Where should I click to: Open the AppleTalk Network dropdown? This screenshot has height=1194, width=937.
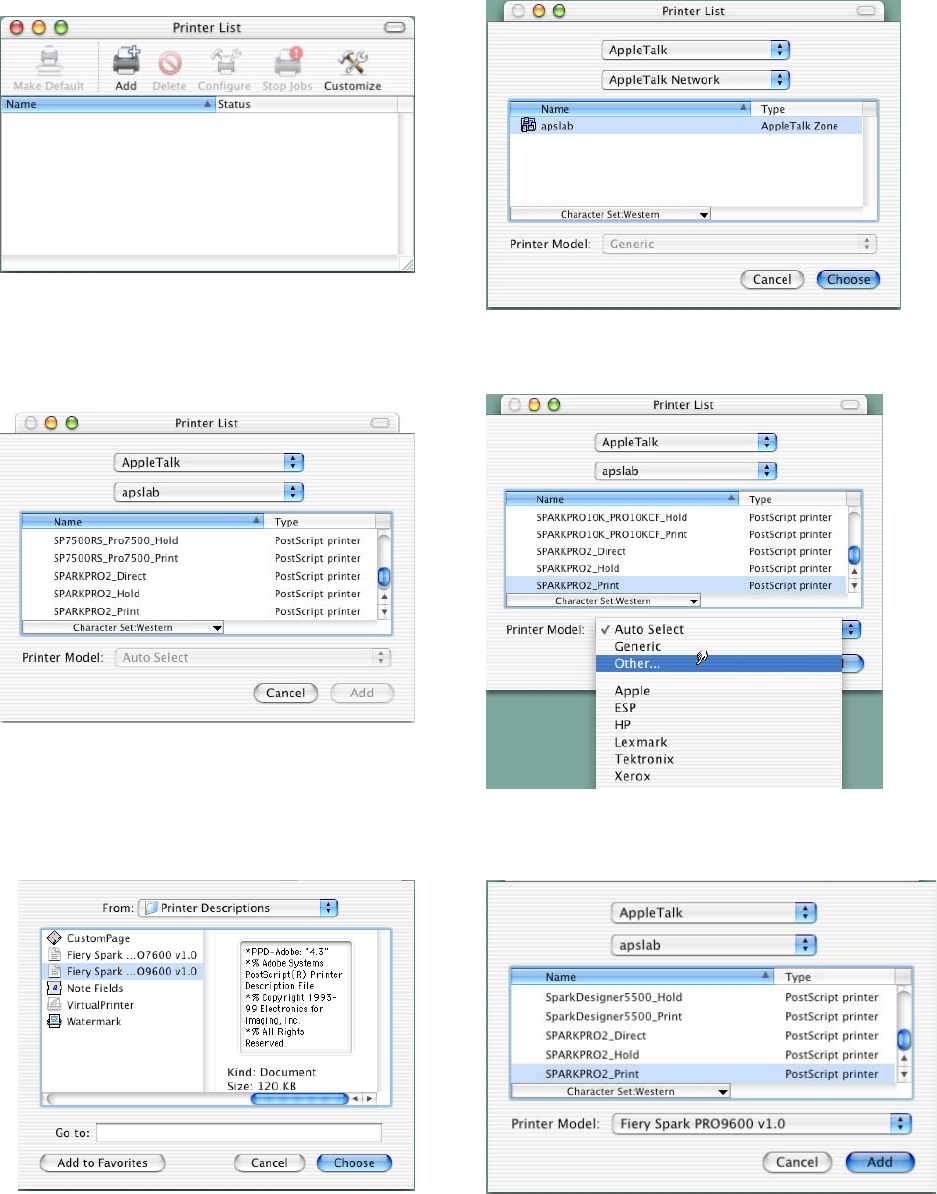coord(696,79)
